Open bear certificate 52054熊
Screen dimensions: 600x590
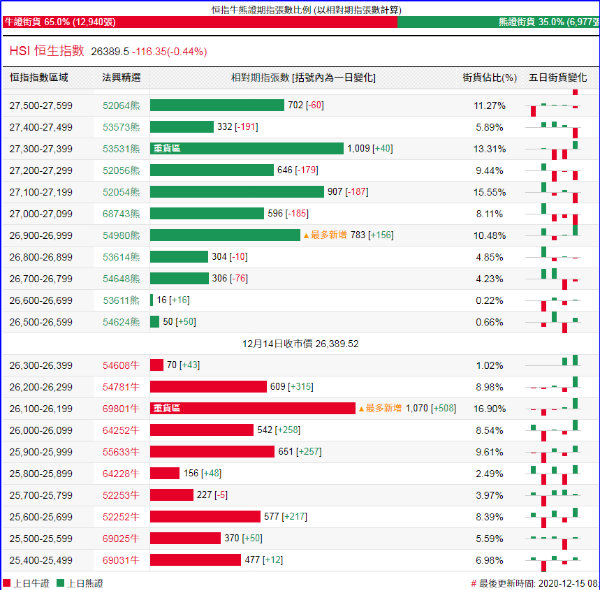tap(121, 192)
